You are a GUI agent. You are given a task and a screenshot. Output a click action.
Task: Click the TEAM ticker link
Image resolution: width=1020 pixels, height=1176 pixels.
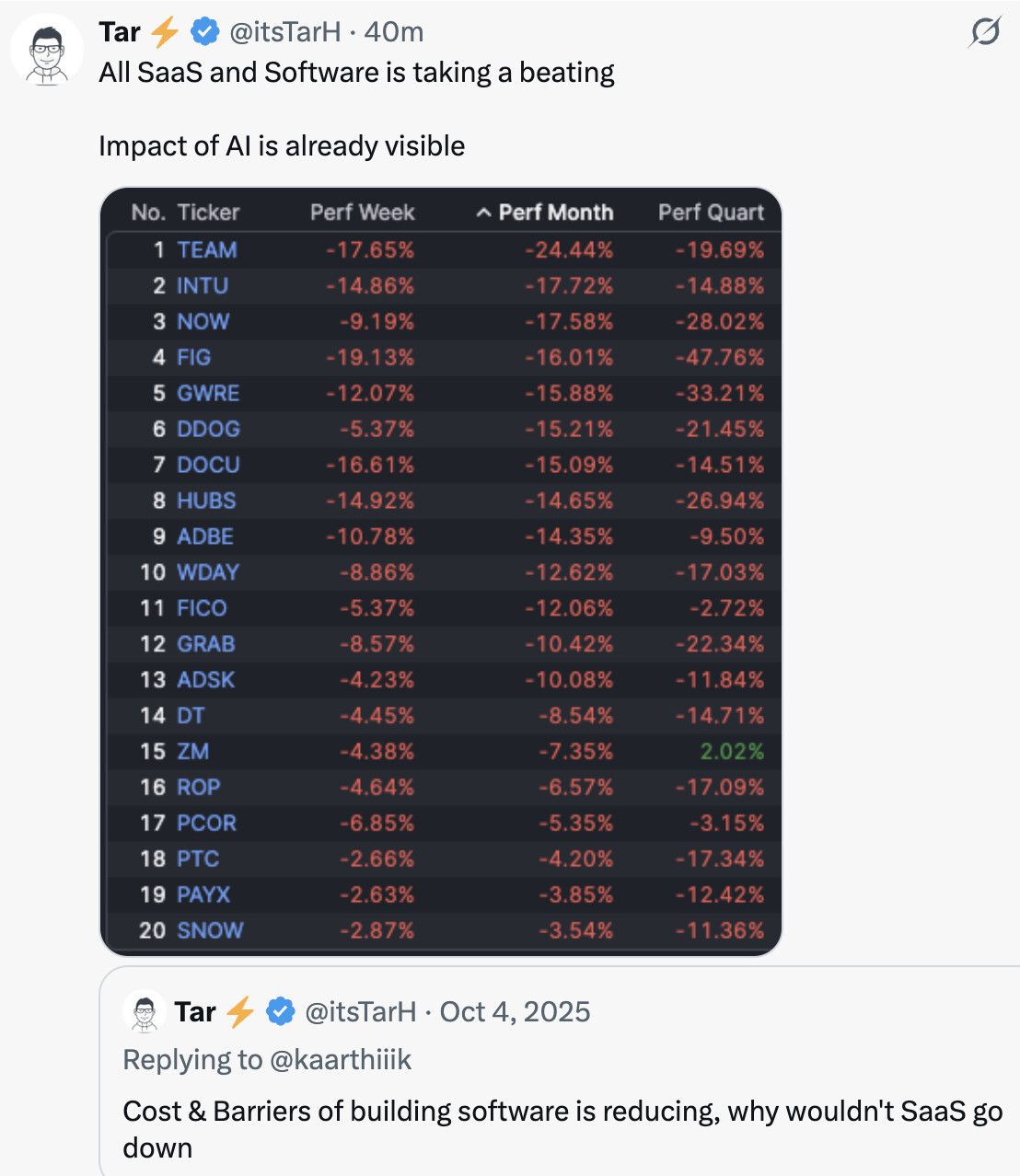[x=207, y=250]
